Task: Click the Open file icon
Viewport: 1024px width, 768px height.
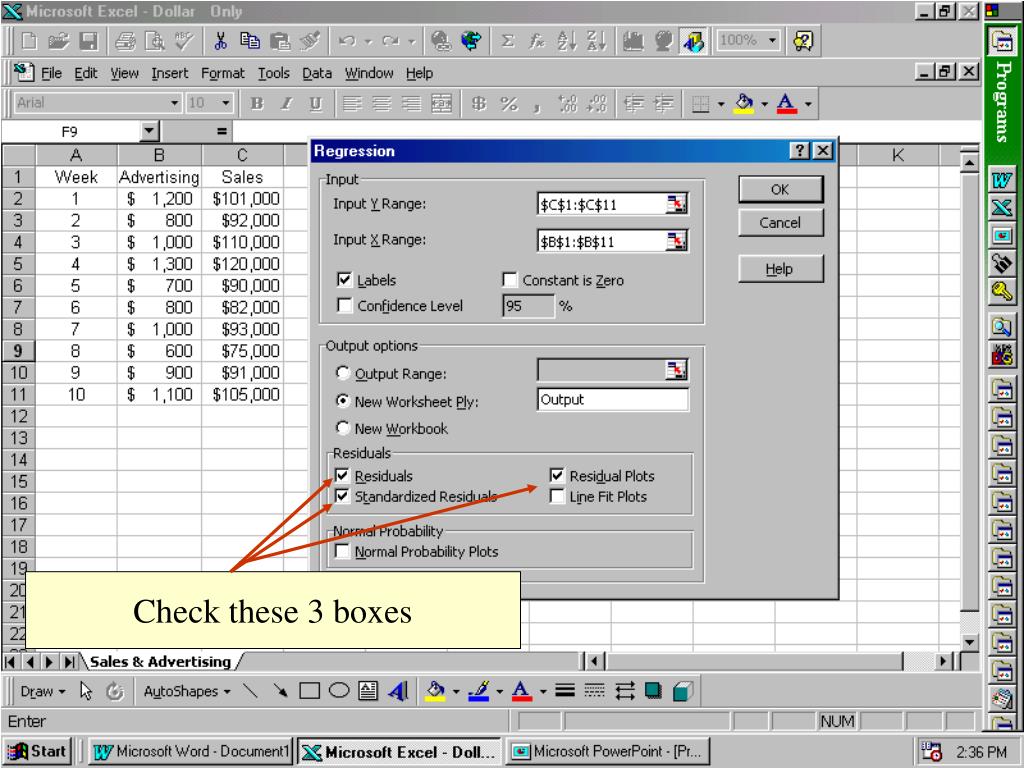Action: 59,41
